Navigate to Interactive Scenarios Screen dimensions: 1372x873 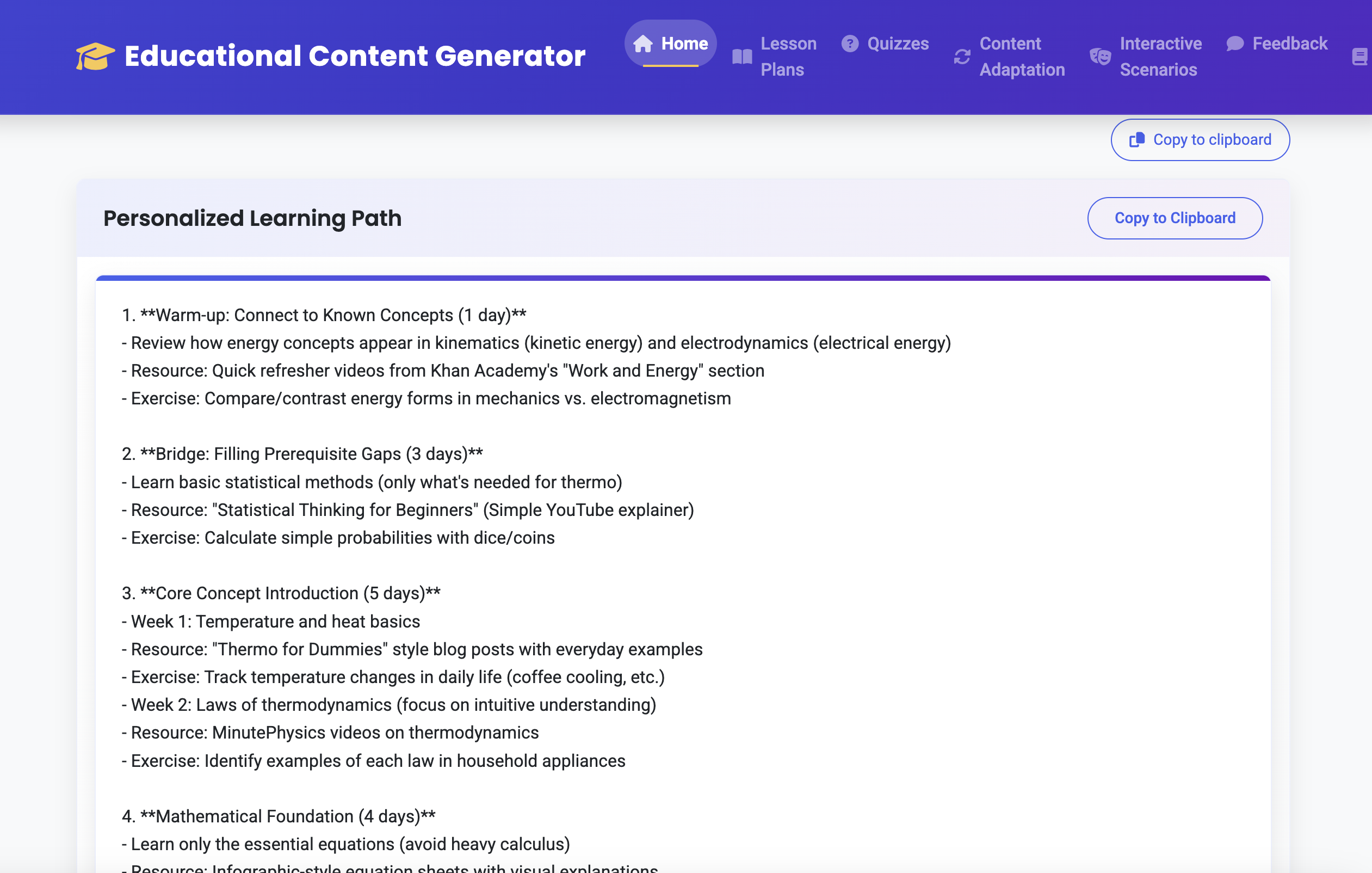click(x=1160, y=57)
